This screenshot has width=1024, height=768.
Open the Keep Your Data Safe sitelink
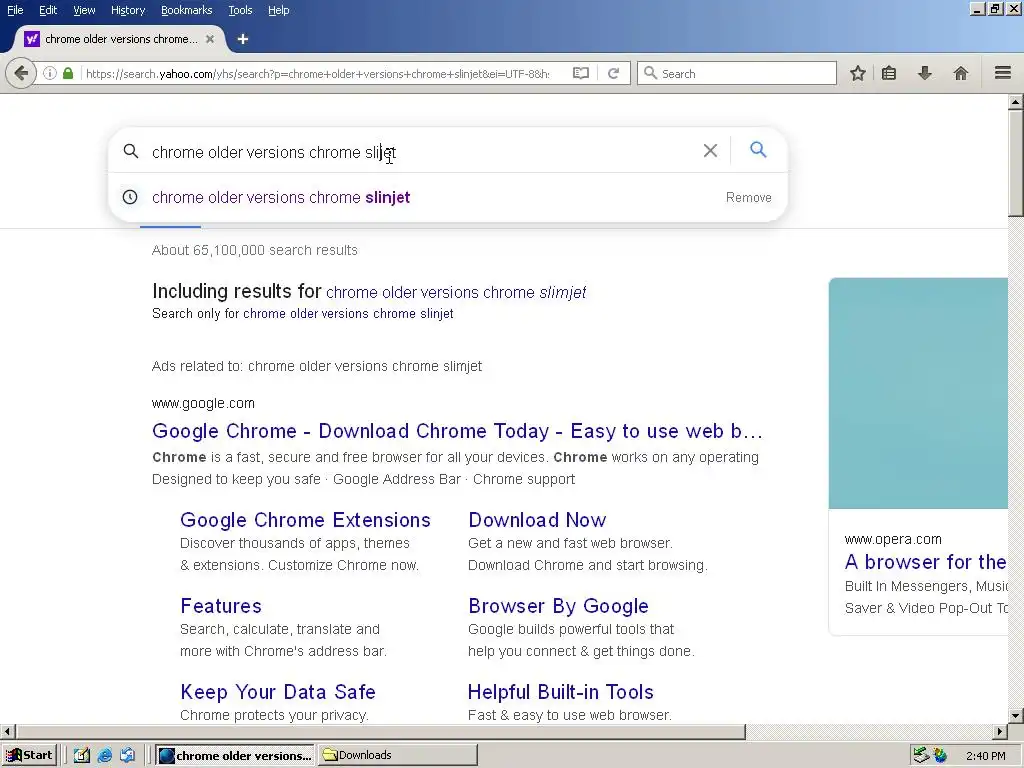pos(278,692)
